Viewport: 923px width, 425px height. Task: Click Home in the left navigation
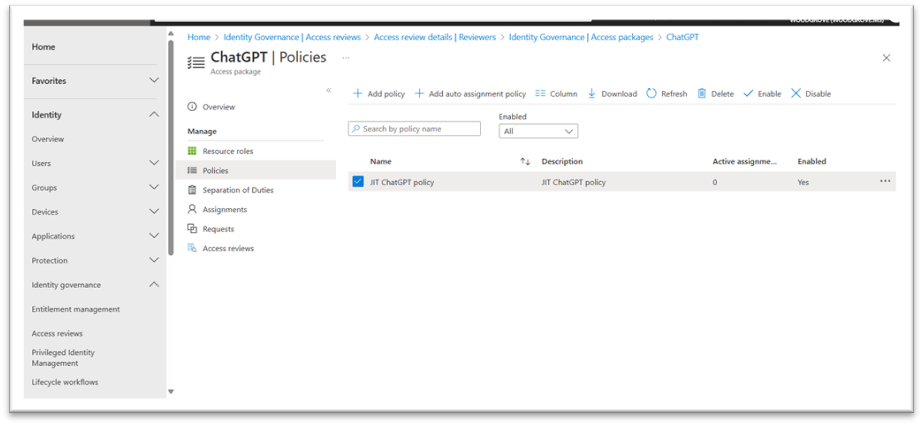tap(44, 47)
